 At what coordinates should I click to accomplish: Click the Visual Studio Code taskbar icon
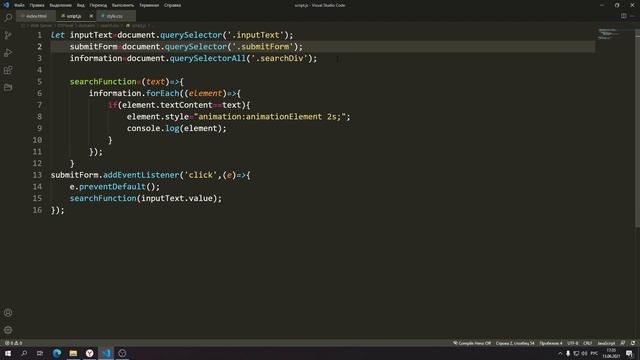[106, 353]
